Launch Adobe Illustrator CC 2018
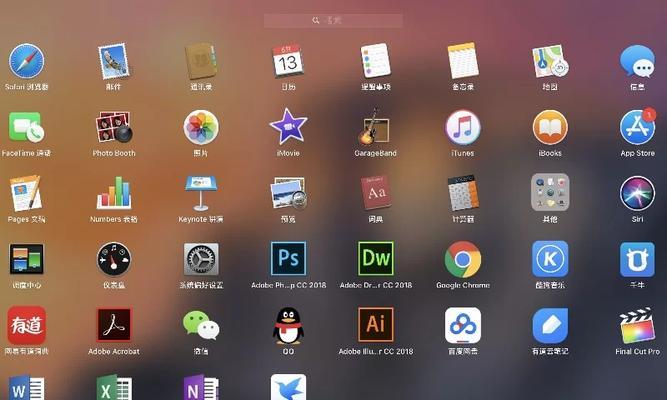The image size is (667, 400). coord(375,325)
